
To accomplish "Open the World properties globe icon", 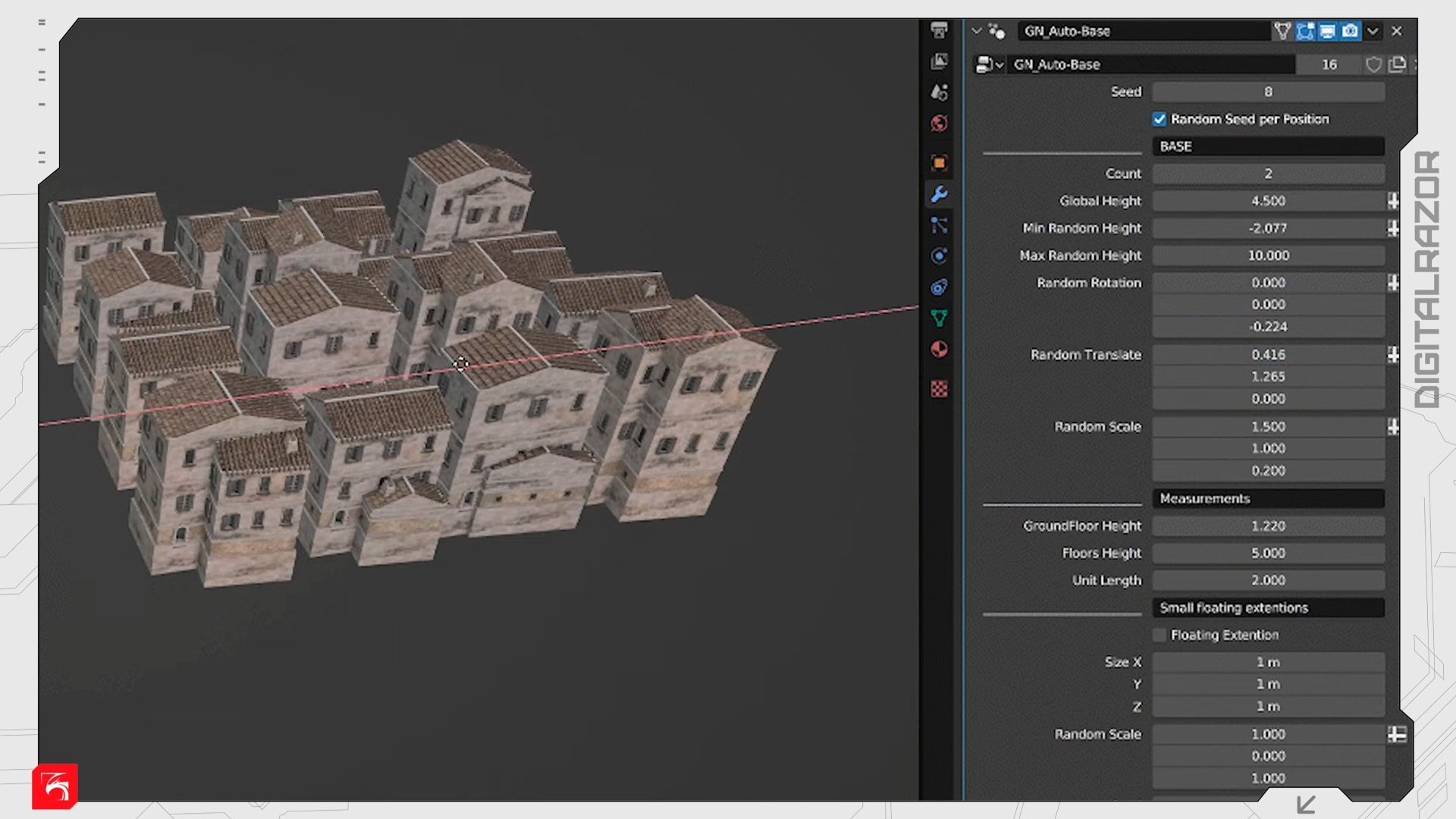I will click(939, 124).
